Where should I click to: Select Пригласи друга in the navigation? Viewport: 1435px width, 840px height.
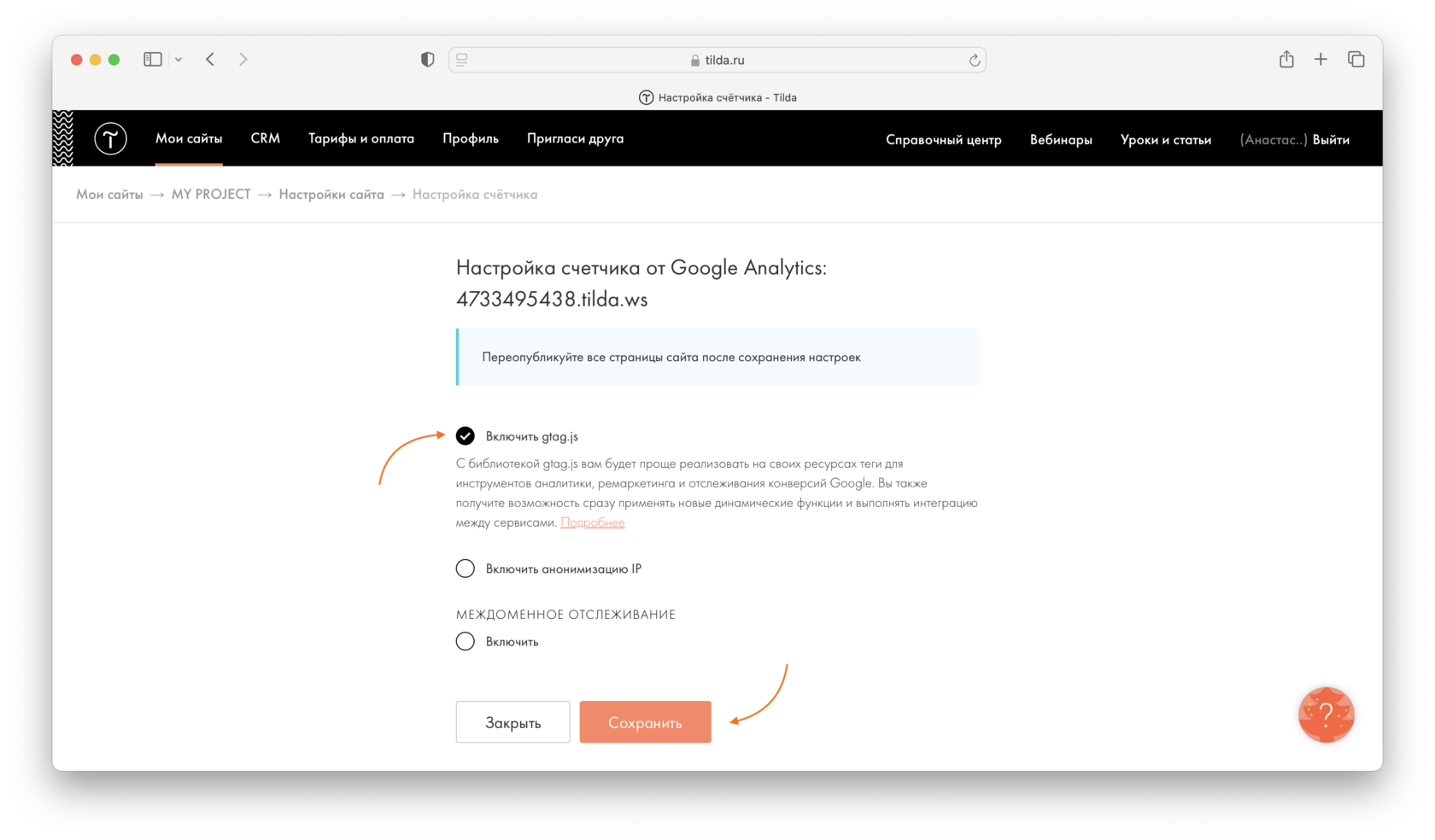click(576, 138)
